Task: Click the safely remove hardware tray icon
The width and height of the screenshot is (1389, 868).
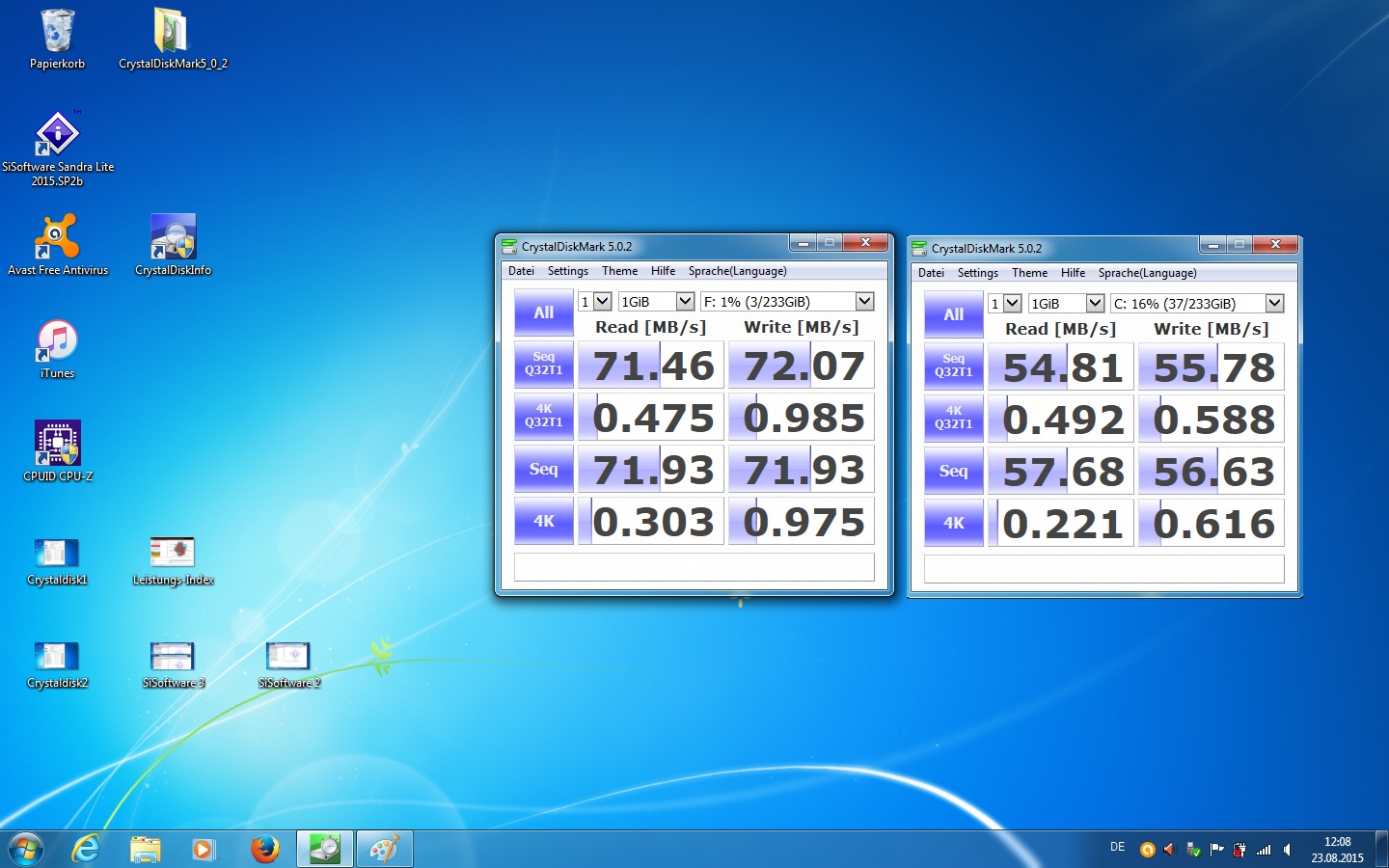Action: pyautogui.click(x=1193, y=850)
